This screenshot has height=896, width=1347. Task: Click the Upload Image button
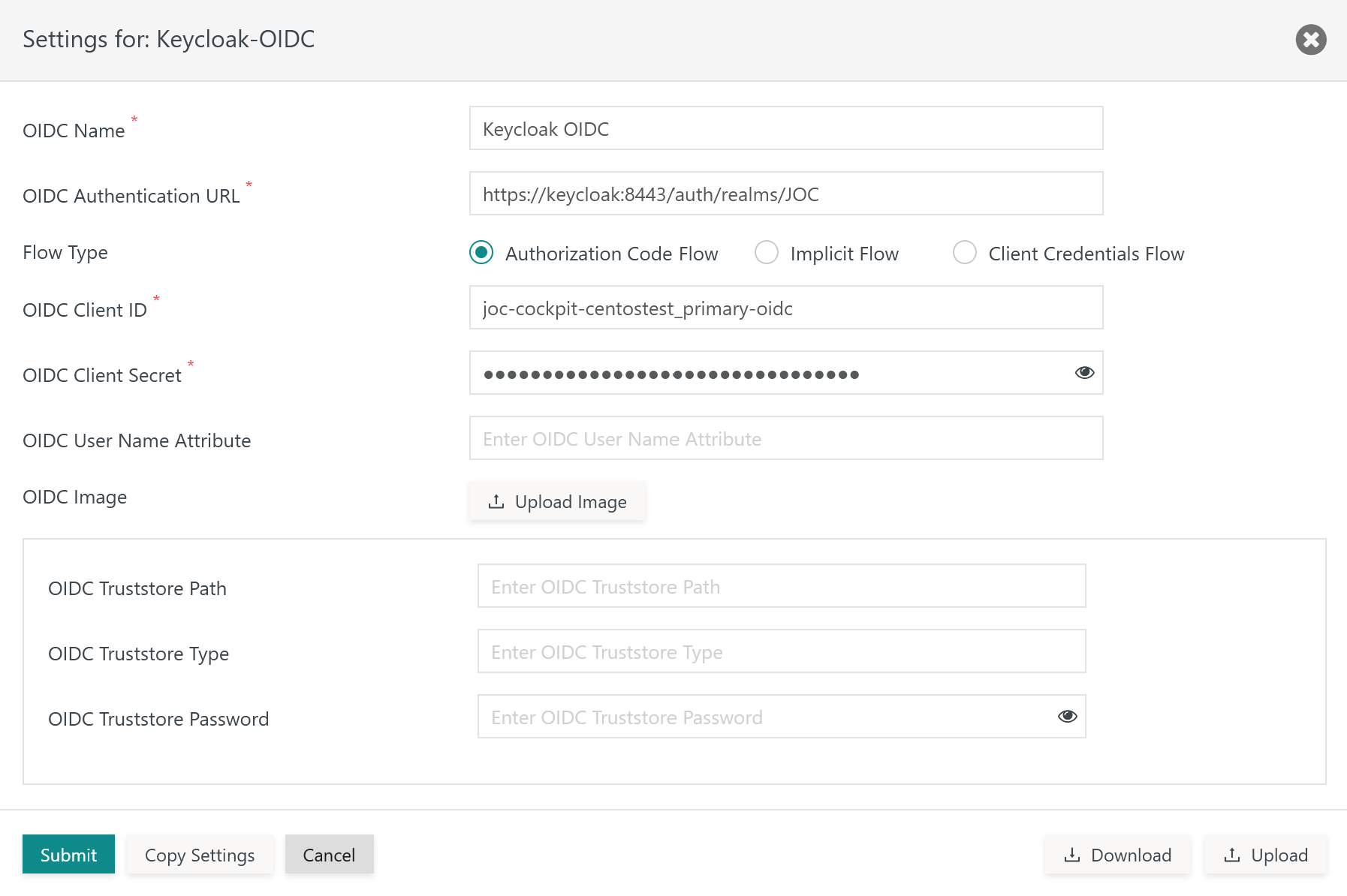(557, 501)
